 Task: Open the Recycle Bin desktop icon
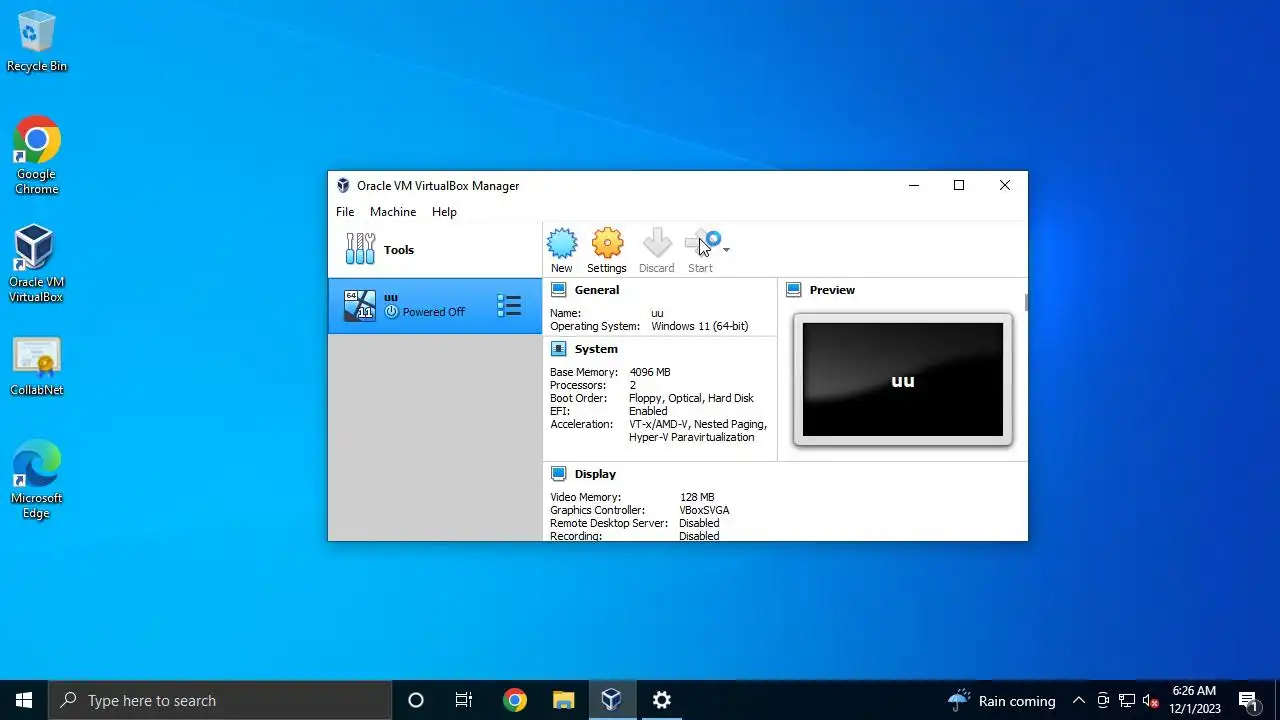pos(37,42)
